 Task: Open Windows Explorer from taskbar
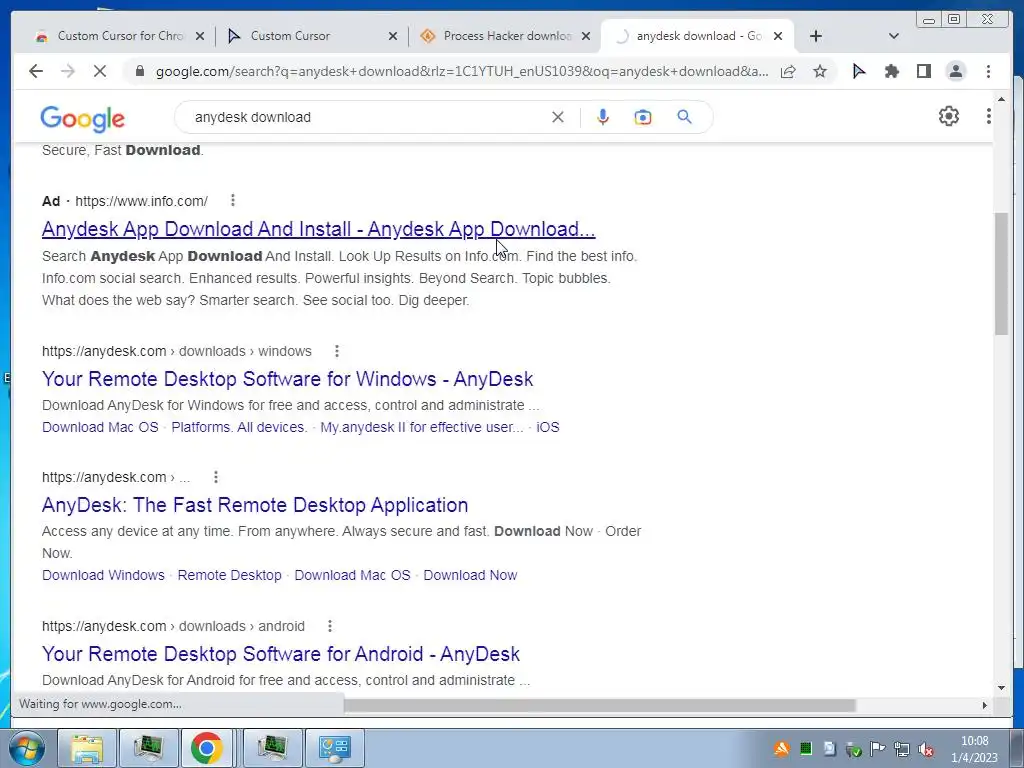(87, 748)
